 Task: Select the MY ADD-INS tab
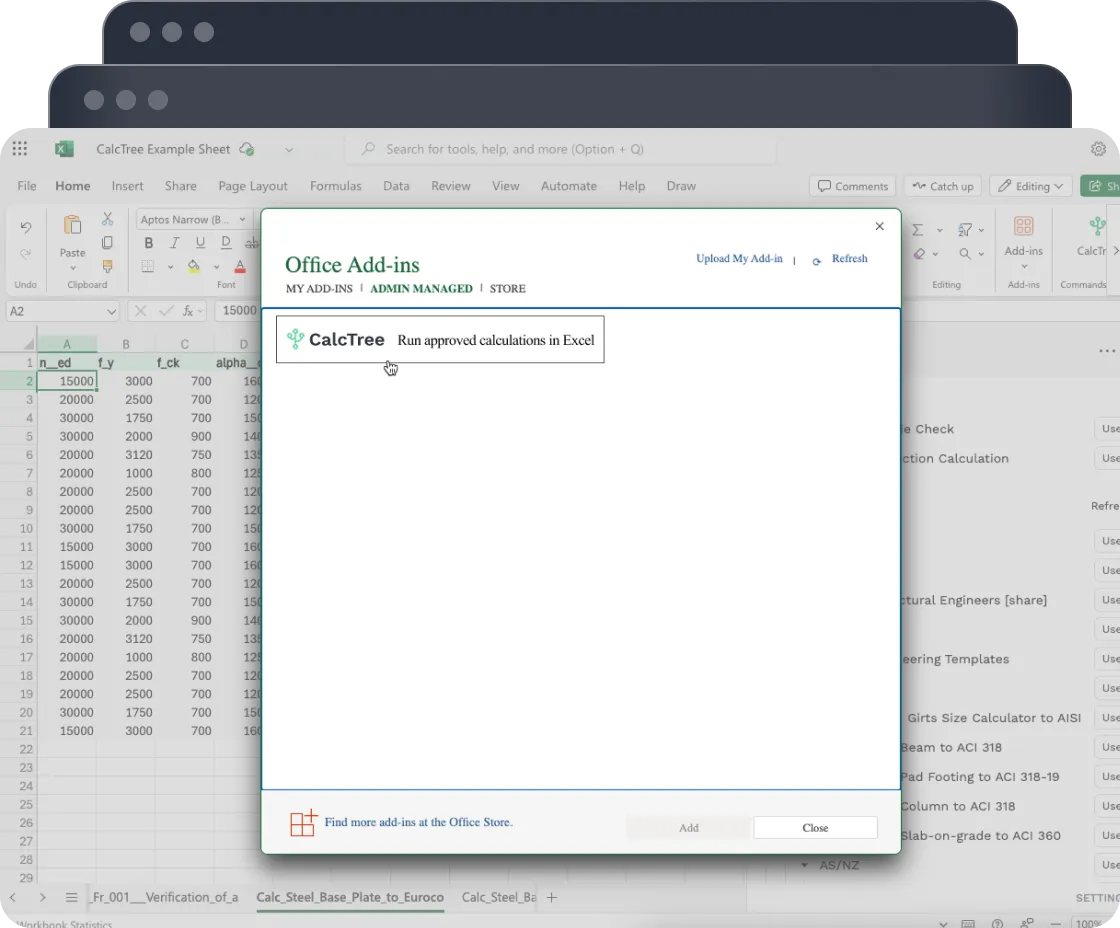[319, 289]
